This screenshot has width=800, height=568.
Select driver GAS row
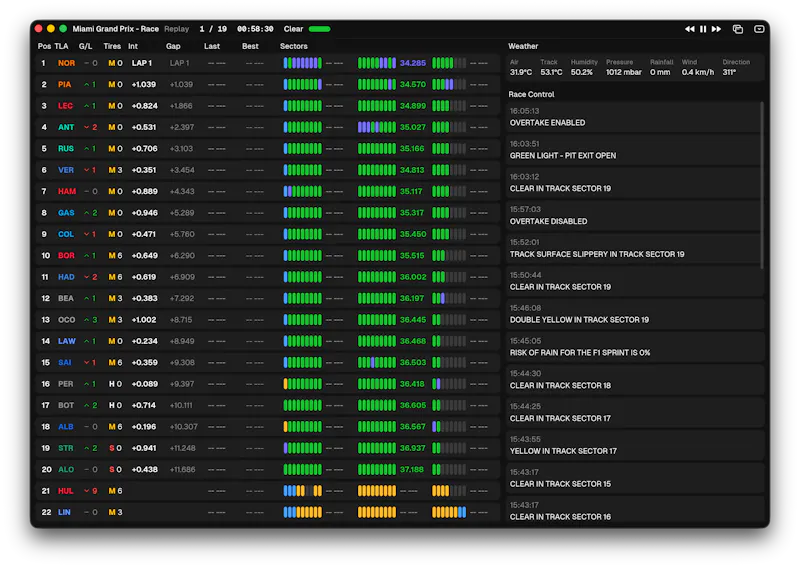tap(267, 213)
